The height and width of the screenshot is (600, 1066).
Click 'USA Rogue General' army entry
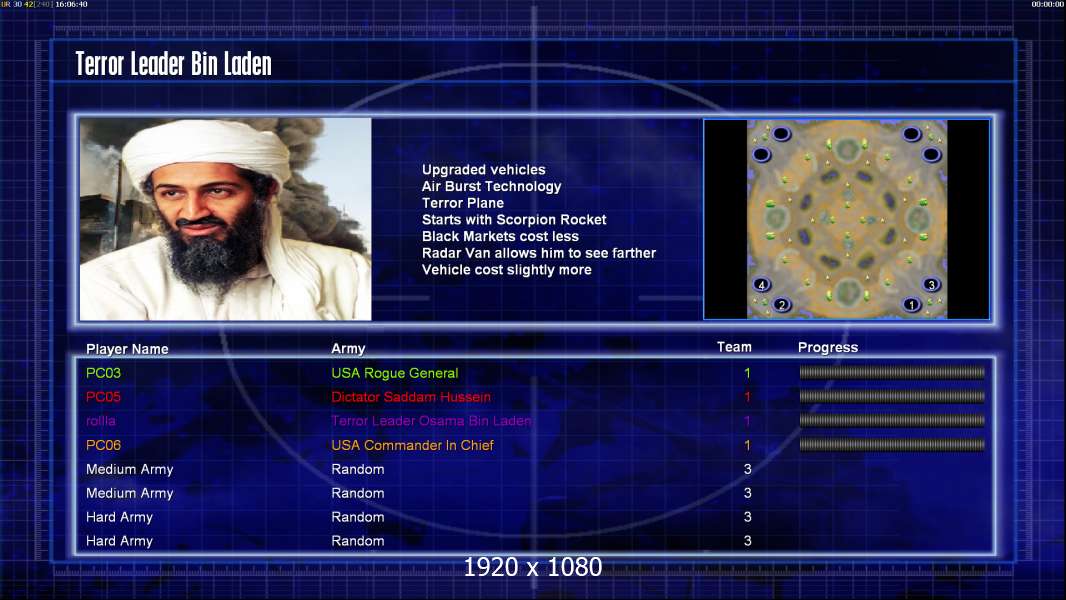point(395,373)
